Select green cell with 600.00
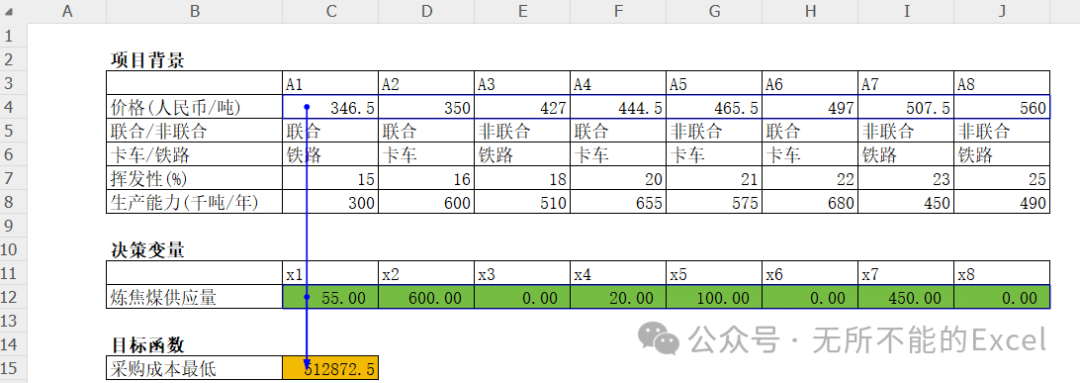1080x383 pixels. (426, 297)
